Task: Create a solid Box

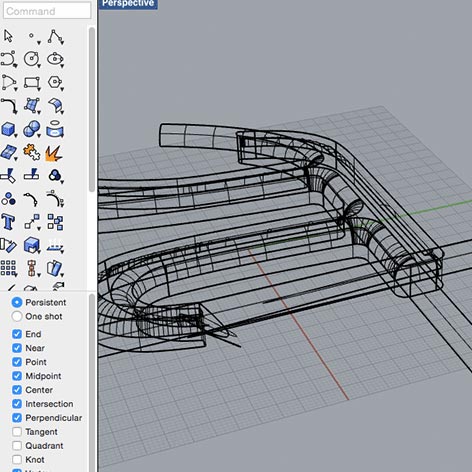Action: pos(9,129)
